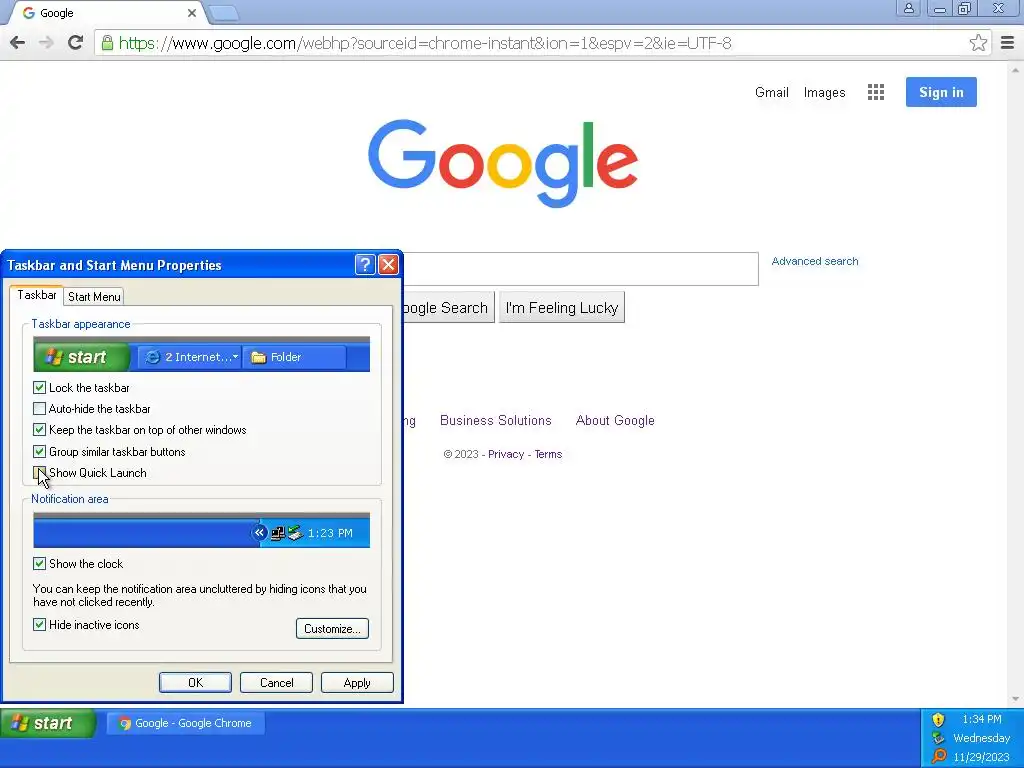Open the Images link
This screenshot has width=1024, height=768.
[x=824, y=92]
